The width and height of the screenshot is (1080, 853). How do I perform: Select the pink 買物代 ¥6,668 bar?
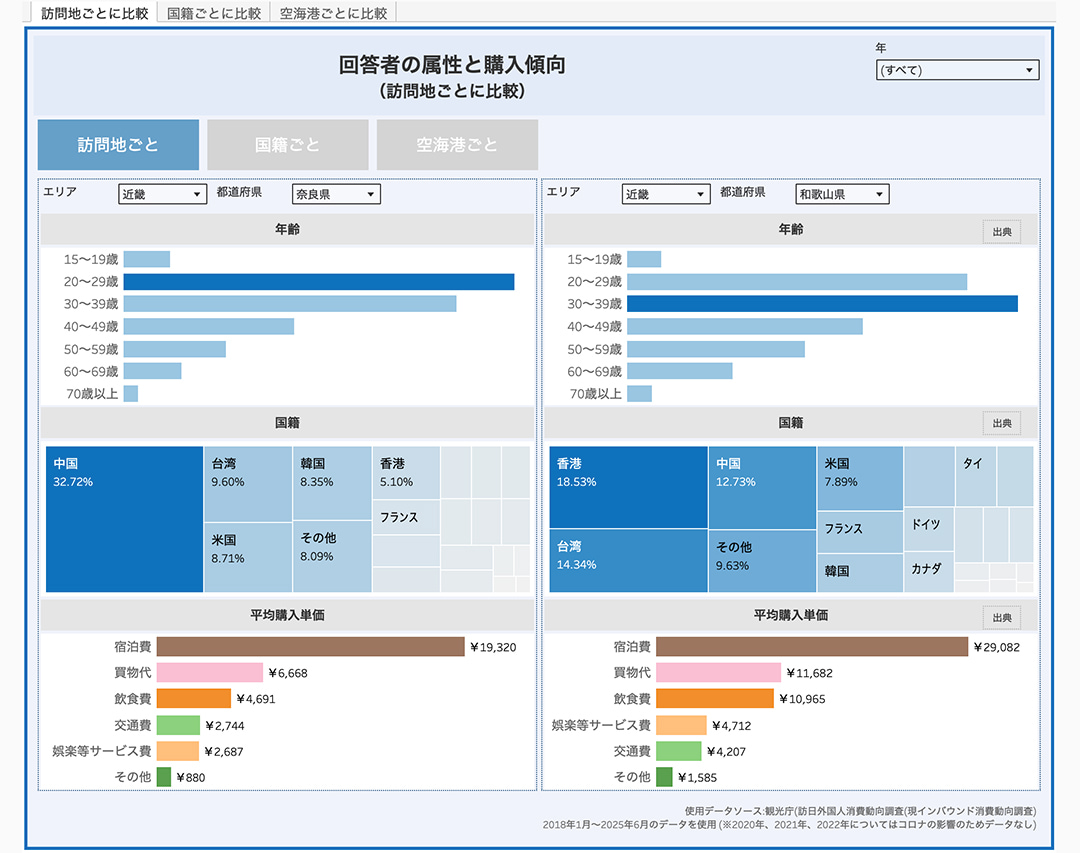pos(209,673)
